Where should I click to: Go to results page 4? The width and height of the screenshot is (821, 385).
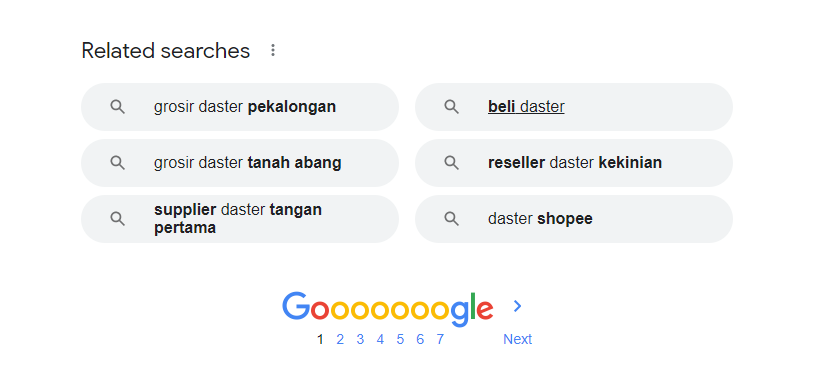click(380, 339)
